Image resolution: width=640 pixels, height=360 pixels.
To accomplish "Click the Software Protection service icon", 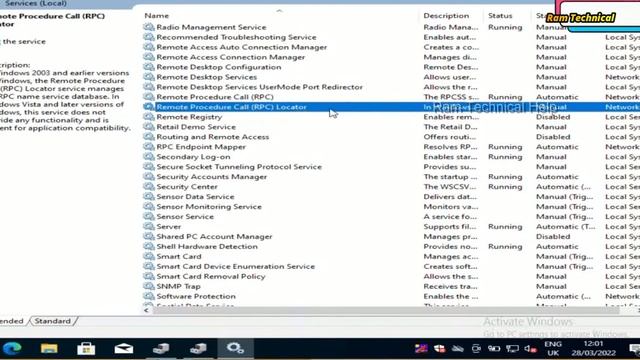I will point(149,296).
